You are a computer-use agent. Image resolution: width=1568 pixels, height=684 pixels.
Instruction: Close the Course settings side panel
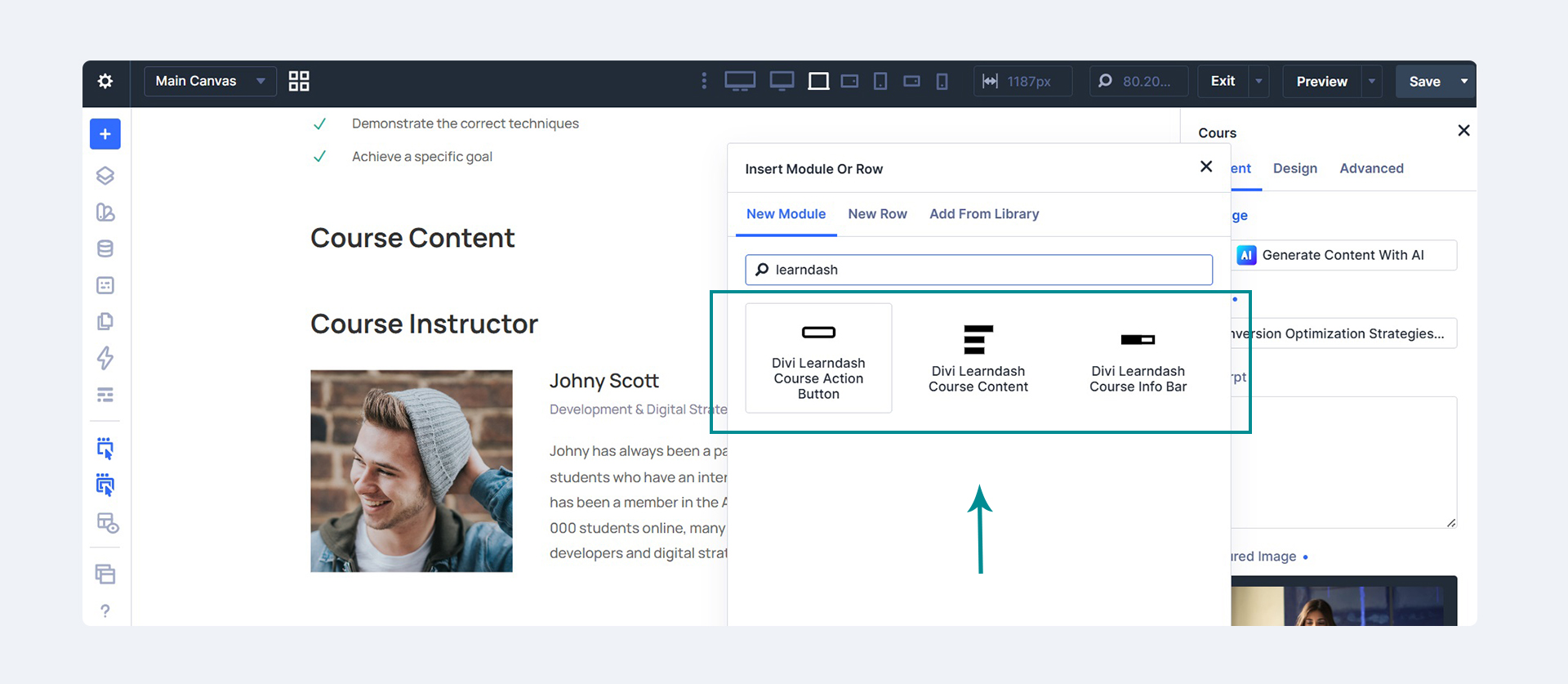tap(1463, 131)
